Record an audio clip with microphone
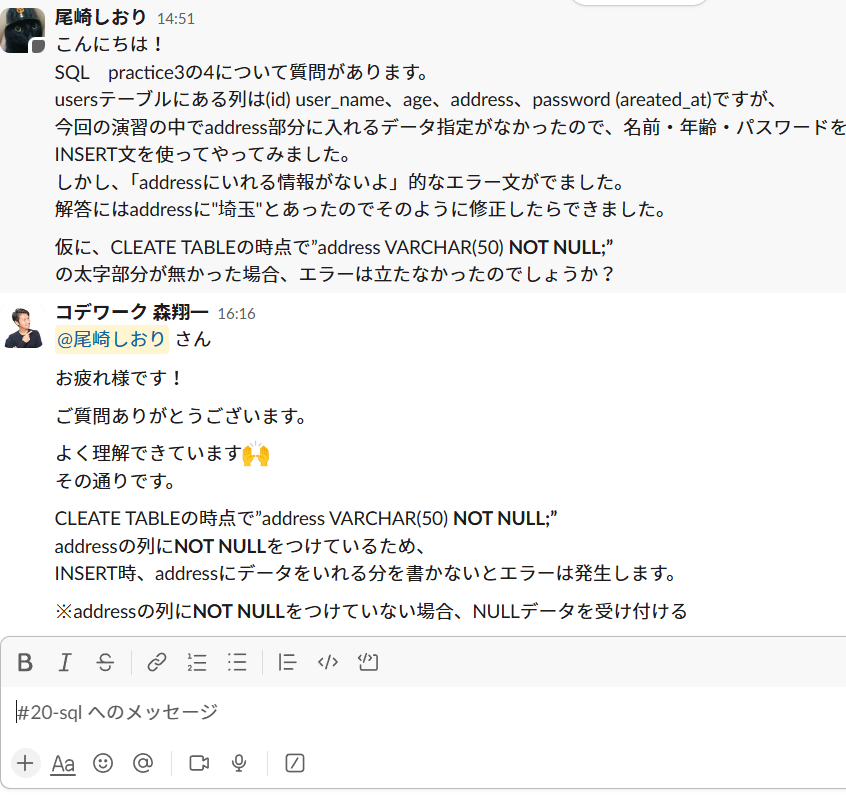This screenshot has width=846, height=797. [x=239, y=763]
